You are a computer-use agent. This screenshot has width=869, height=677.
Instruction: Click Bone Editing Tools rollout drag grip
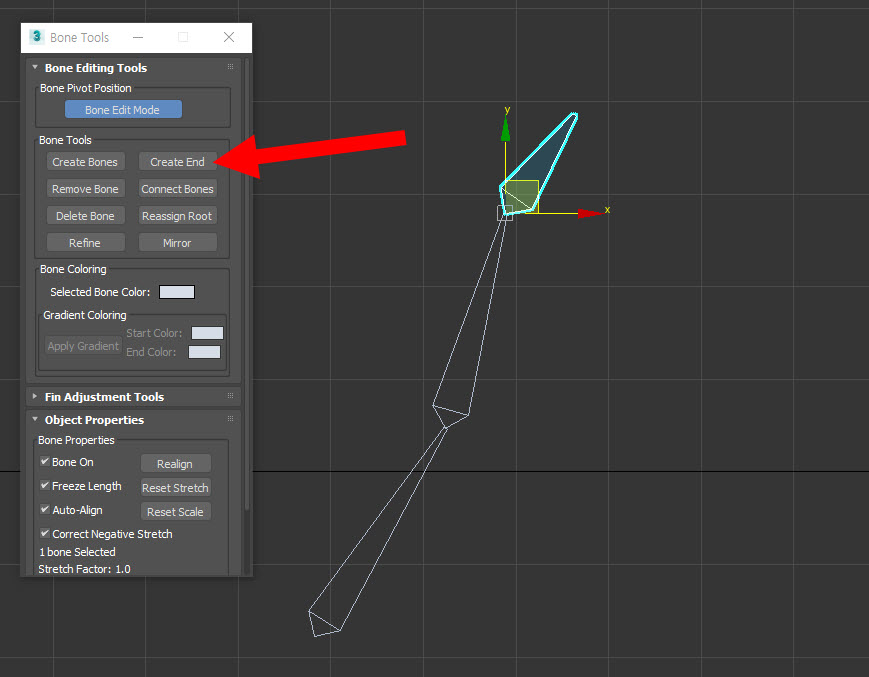[230, 66]
